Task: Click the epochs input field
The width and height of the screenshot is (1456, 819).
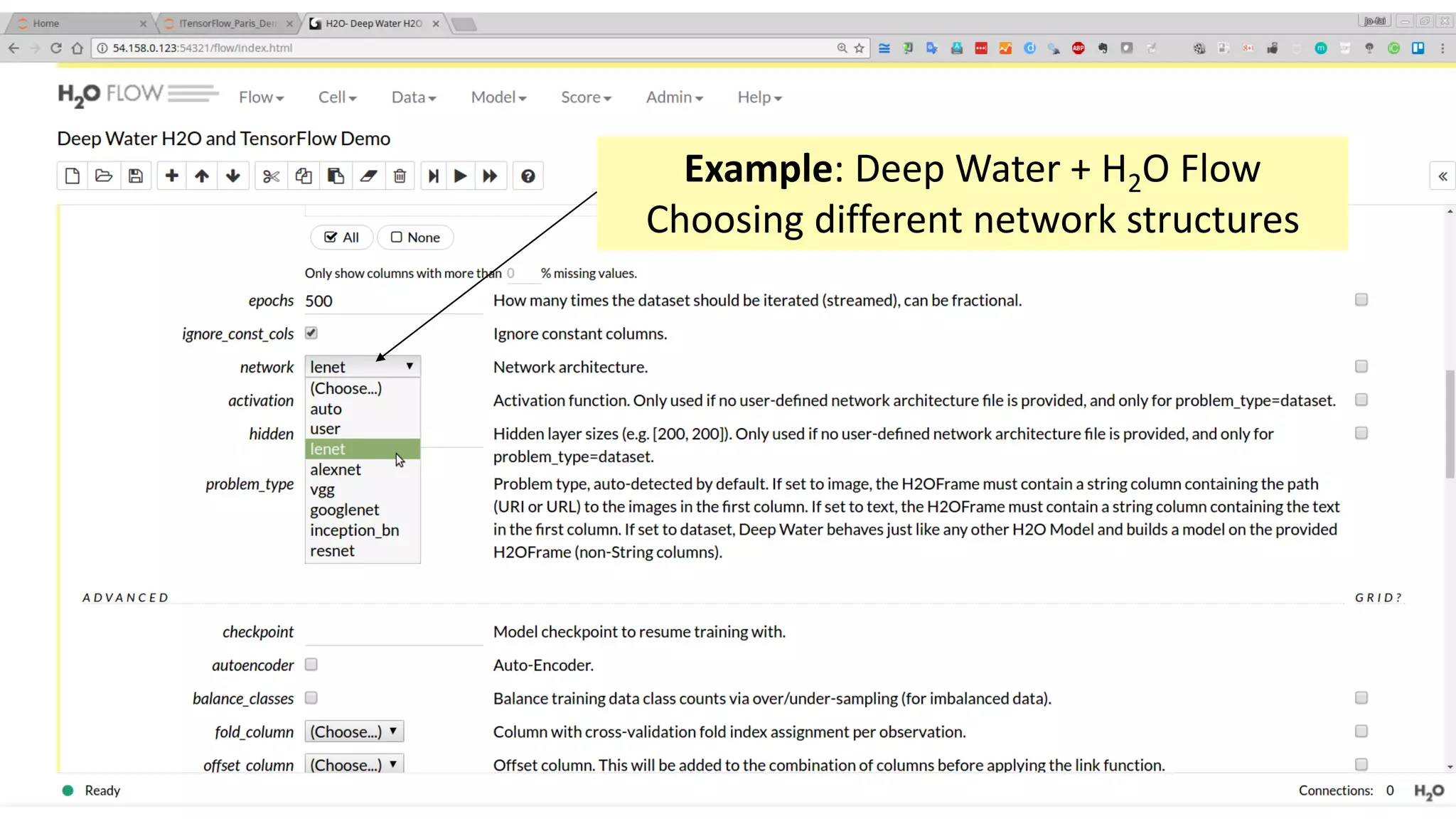Action: [394, 301]
